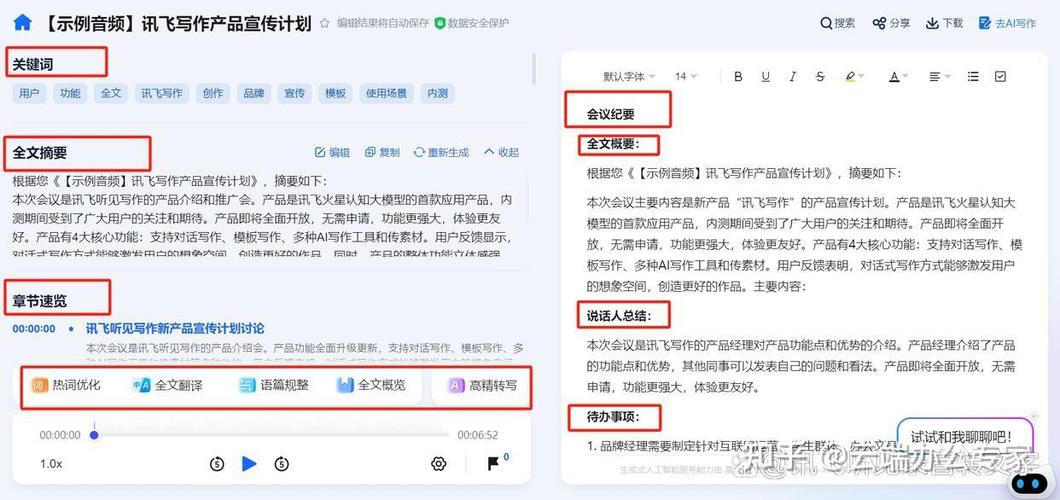
Task: Open 热词优化 hot word optimization
Action: (66, 385)
